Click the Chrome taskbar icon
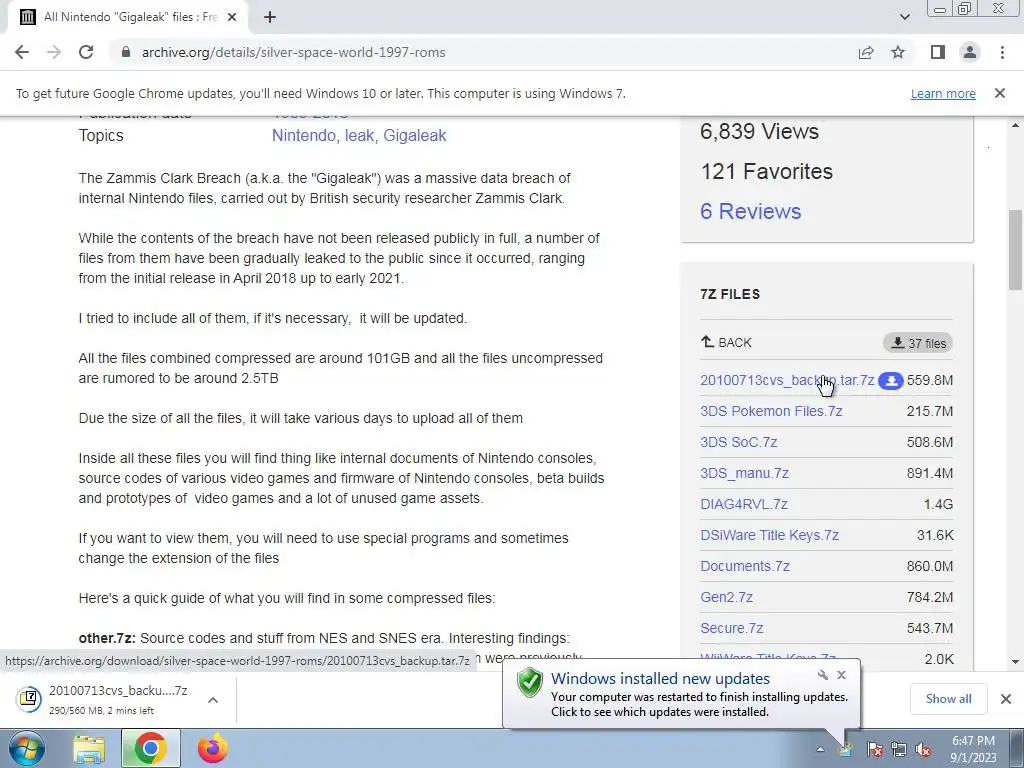This screenshot has width=1024, height=768. [151, 748]
